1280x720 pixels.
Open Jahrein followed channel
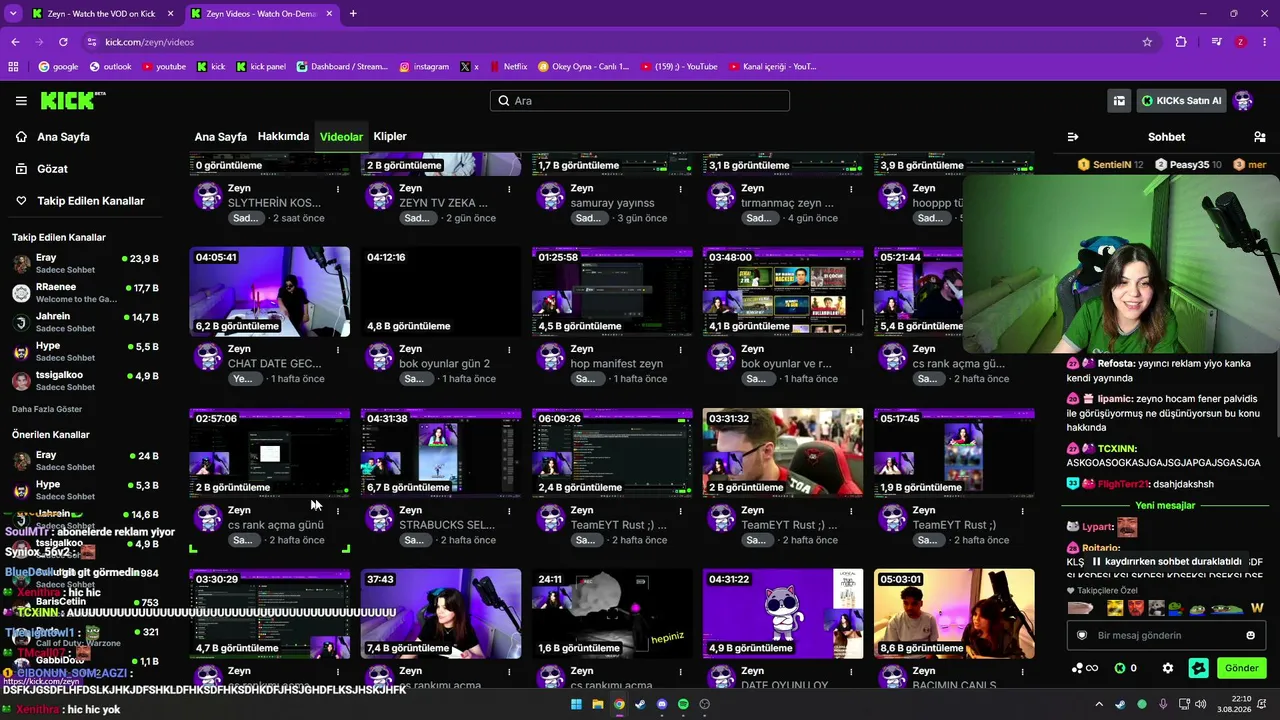pos(85,322)
